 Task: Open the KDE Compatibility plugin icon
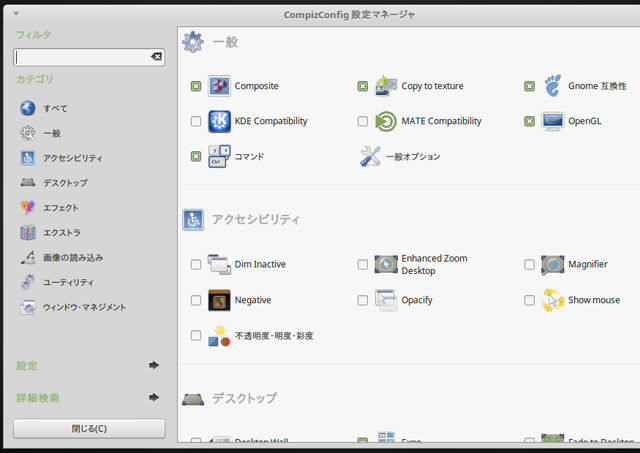point(219,121)
